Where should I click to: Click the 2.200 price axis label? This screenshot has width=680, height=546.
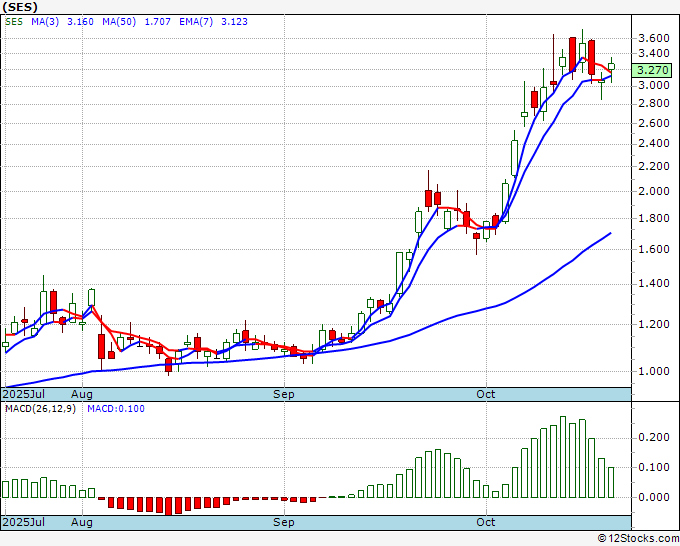(x=654, y=167)
